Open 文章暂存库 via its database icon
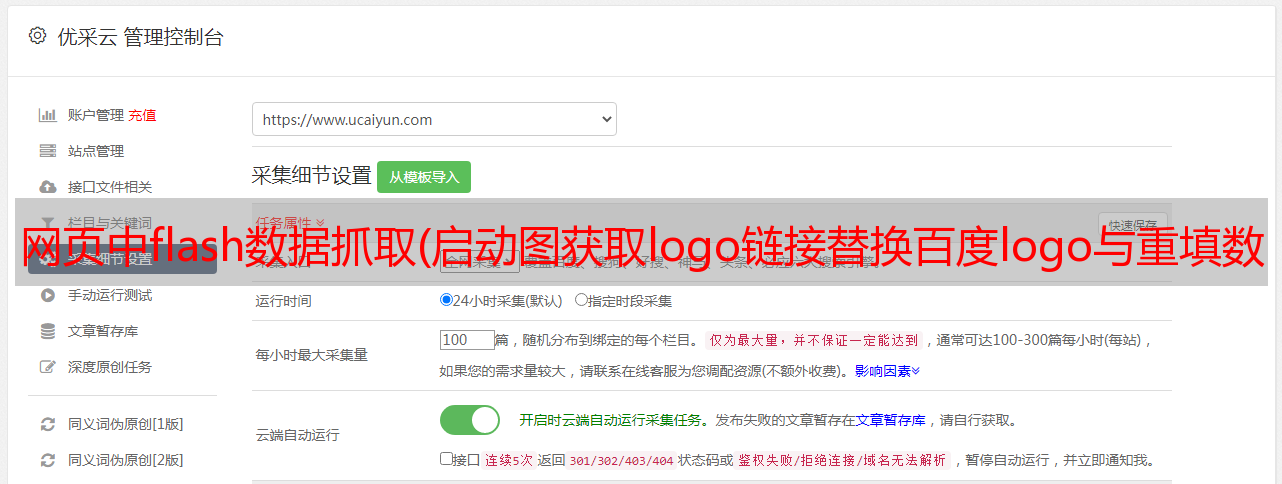 tap(47, 331)
